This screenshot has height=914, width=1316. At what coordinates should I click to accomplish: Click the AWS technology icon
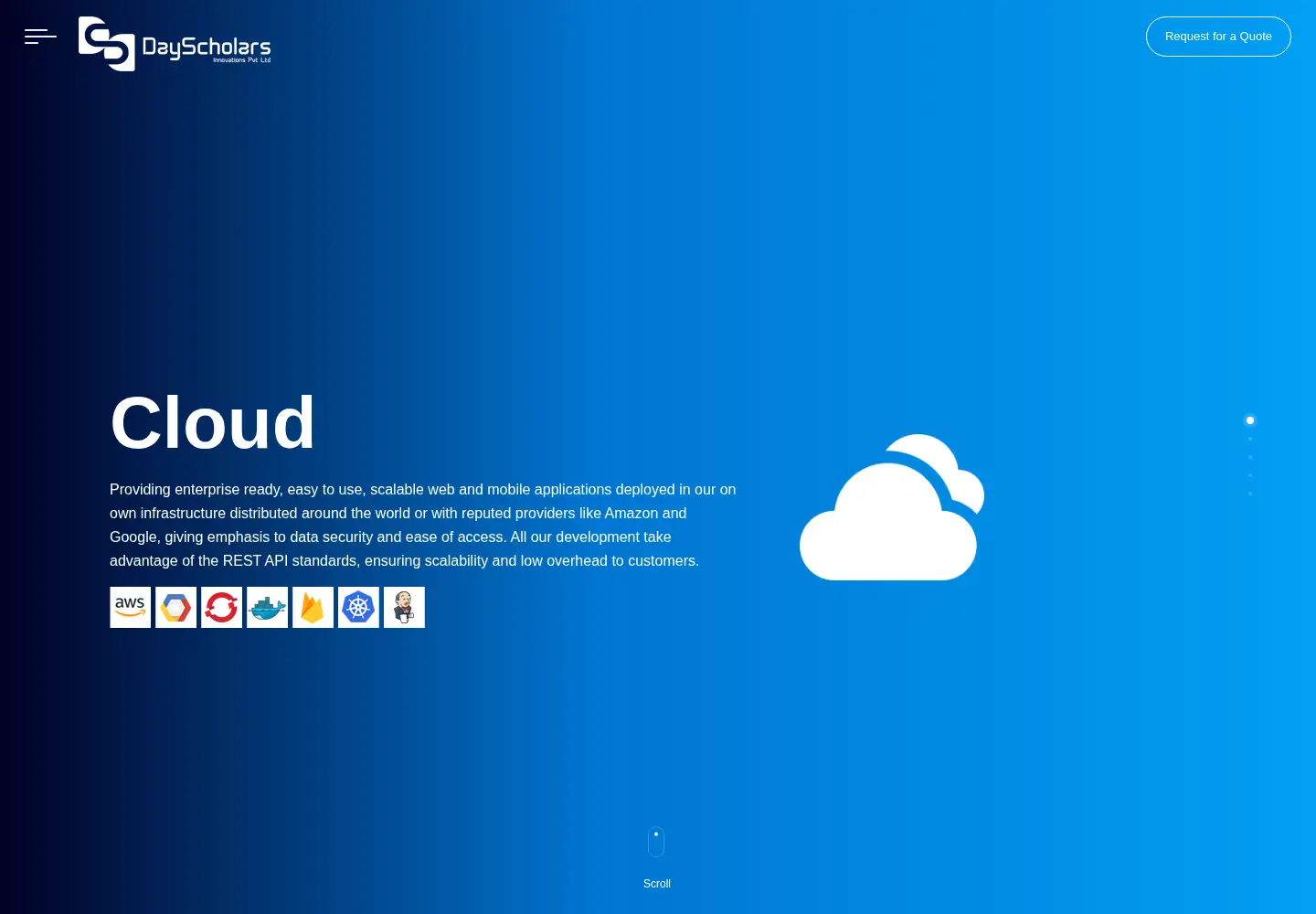130,607
